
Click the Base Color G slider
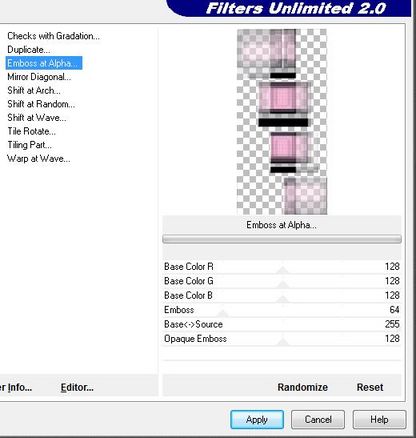[282, 281]
